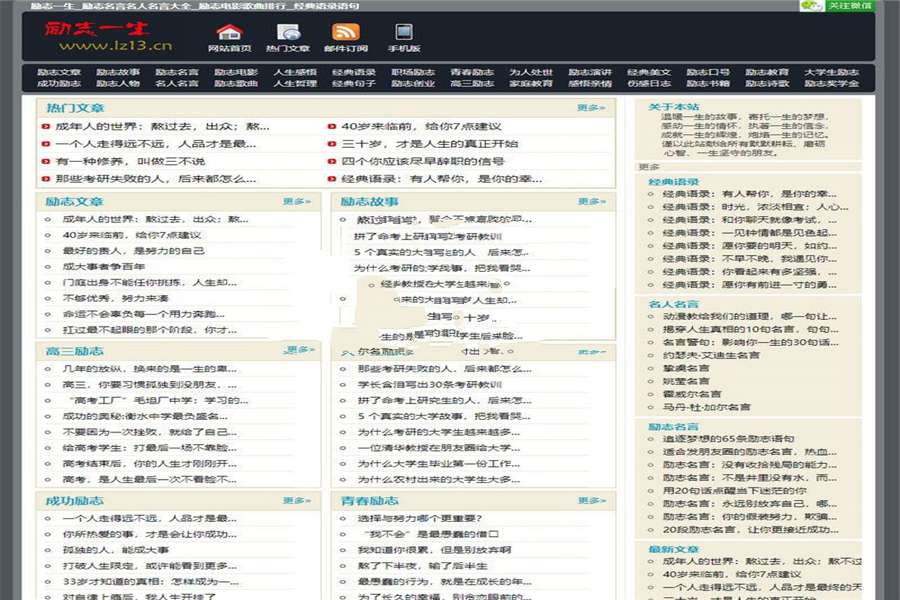The height and width of the screenshot is (600, 900).
Task: Click the 励志名言 sidebar heading
Action: click(x=673, y=427)
